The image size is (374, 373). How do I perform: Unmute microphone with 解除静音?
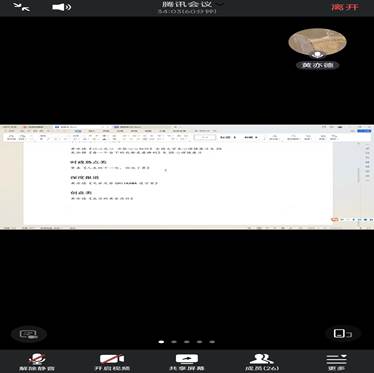coord(37,362)
